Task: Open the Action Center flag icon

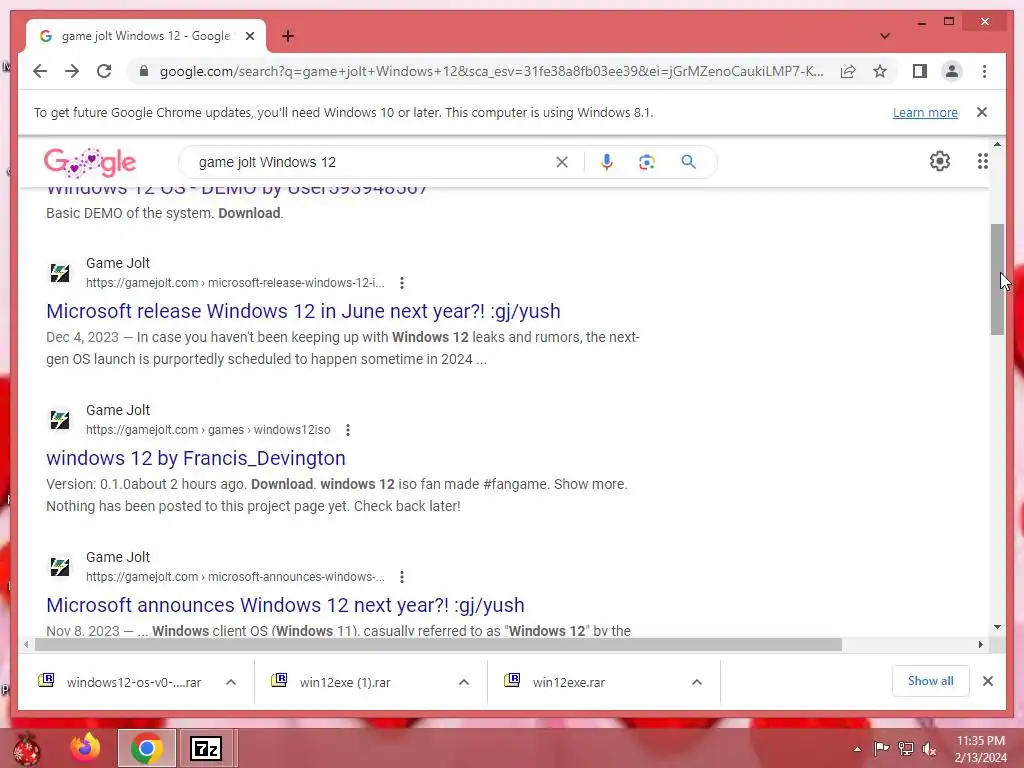Action: [x=881, y=748]
